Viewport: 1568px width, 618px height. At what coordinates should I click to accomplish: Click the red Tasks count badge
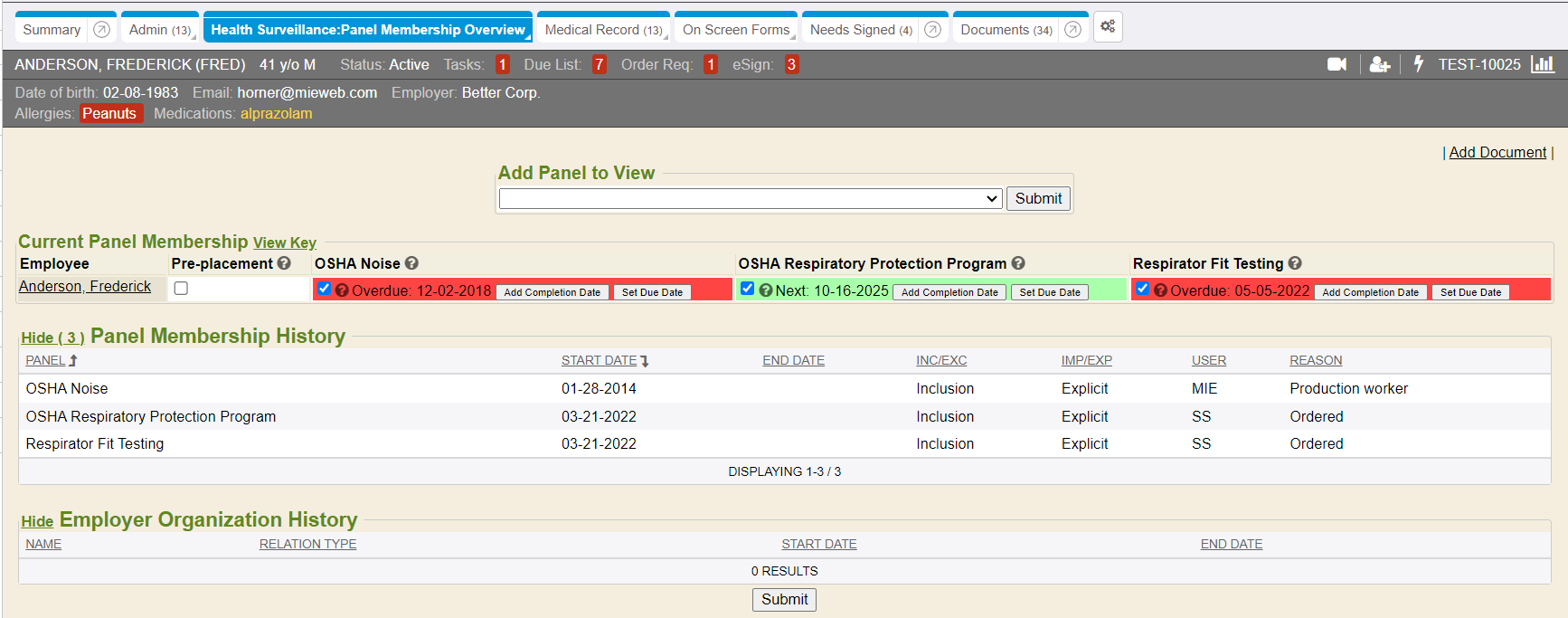tap(503, 64)
